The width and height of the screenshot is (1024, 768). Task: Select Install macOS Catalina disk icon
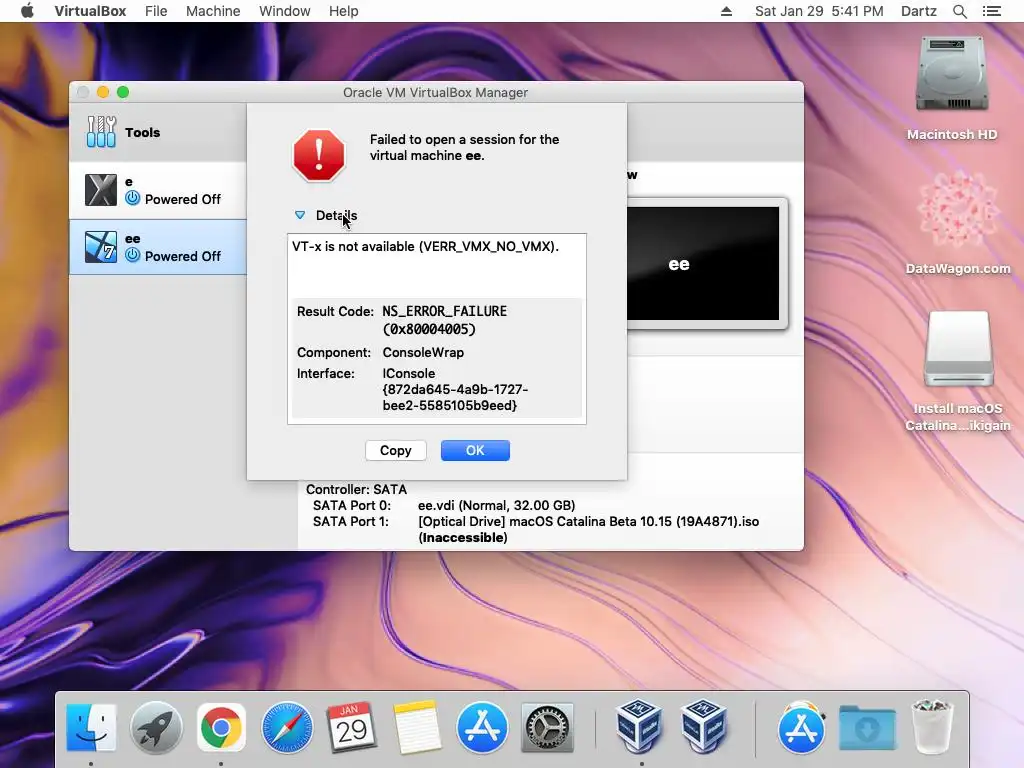point(958,349)
